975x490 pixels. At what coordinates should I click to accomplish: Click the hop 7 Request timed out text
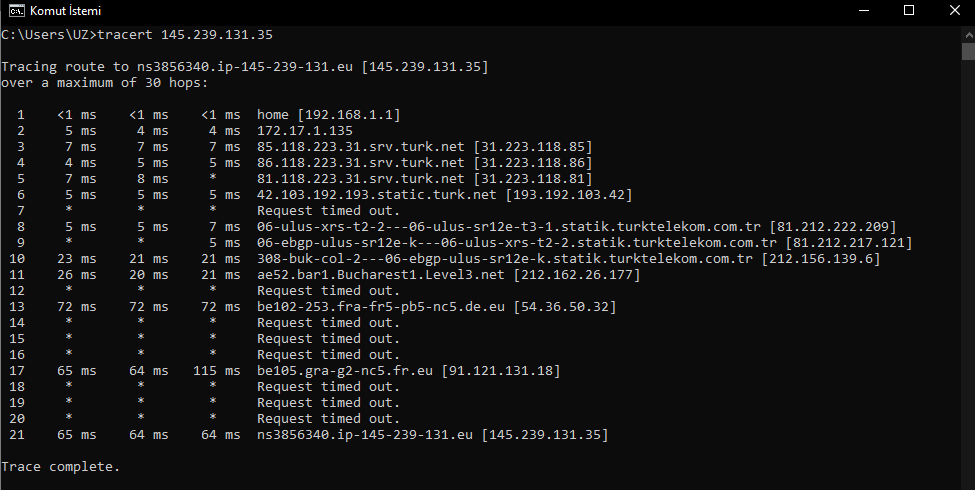pyautogui.click(x=328, y=211)
